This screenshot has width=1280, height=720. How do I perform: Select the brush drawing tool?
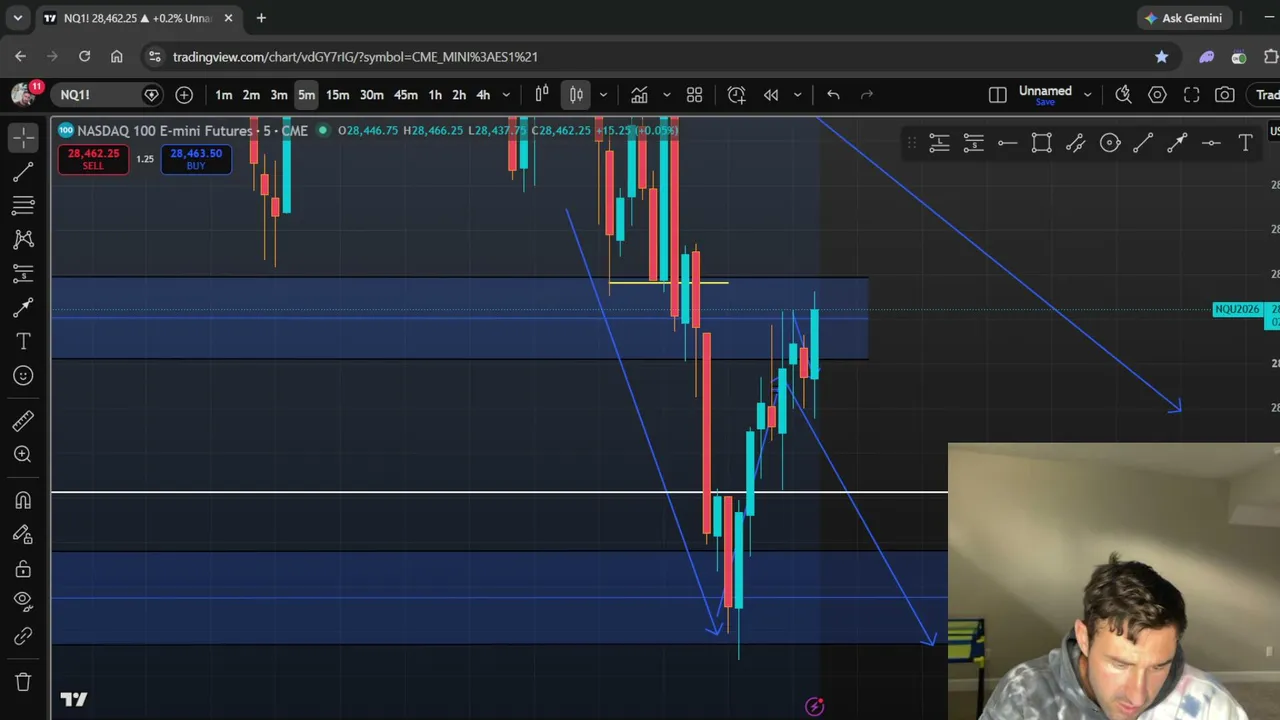[23, 308]
